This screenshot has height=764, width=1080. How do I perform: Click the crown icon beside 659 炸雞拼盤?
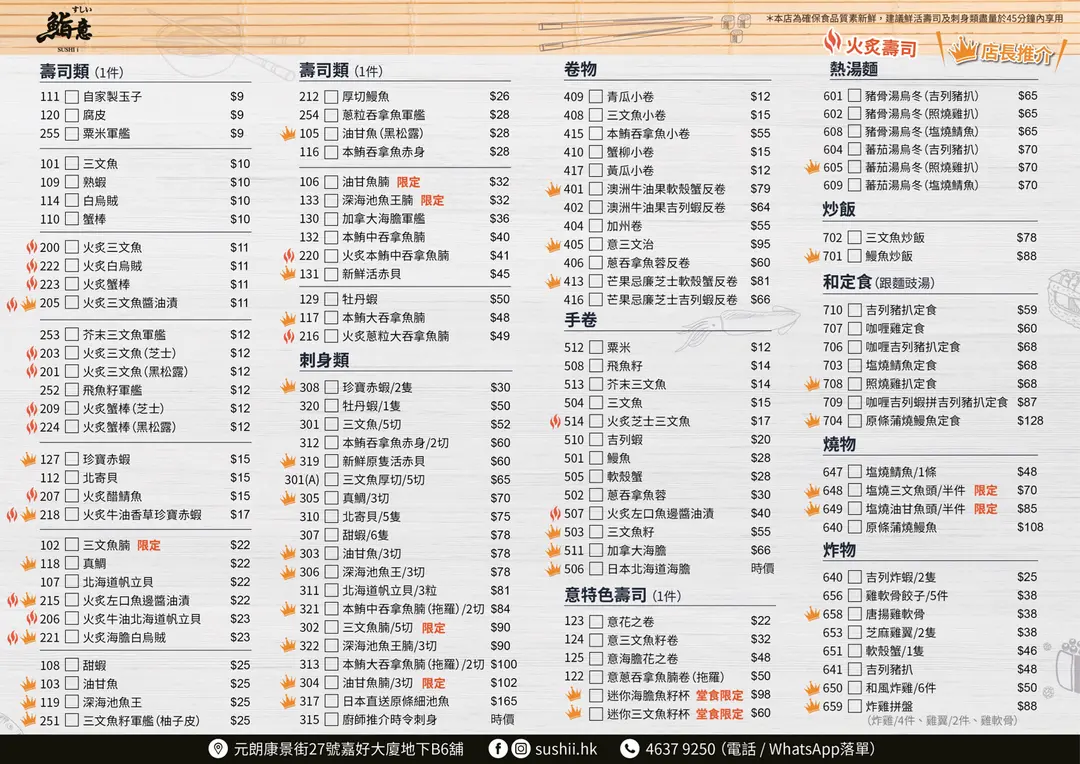tap(812, 706)
